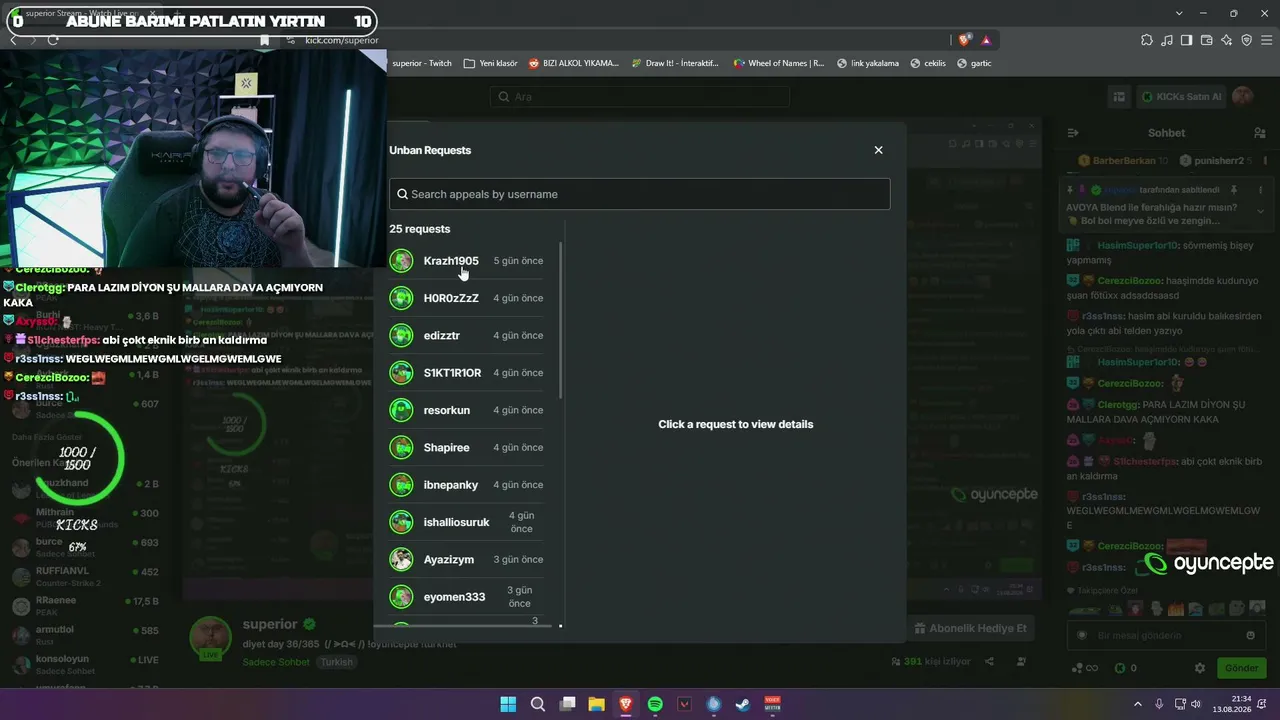Open chat settings gear icon
The image size is (1280, 720).
pyautogui.click(x=1200, y=668)
